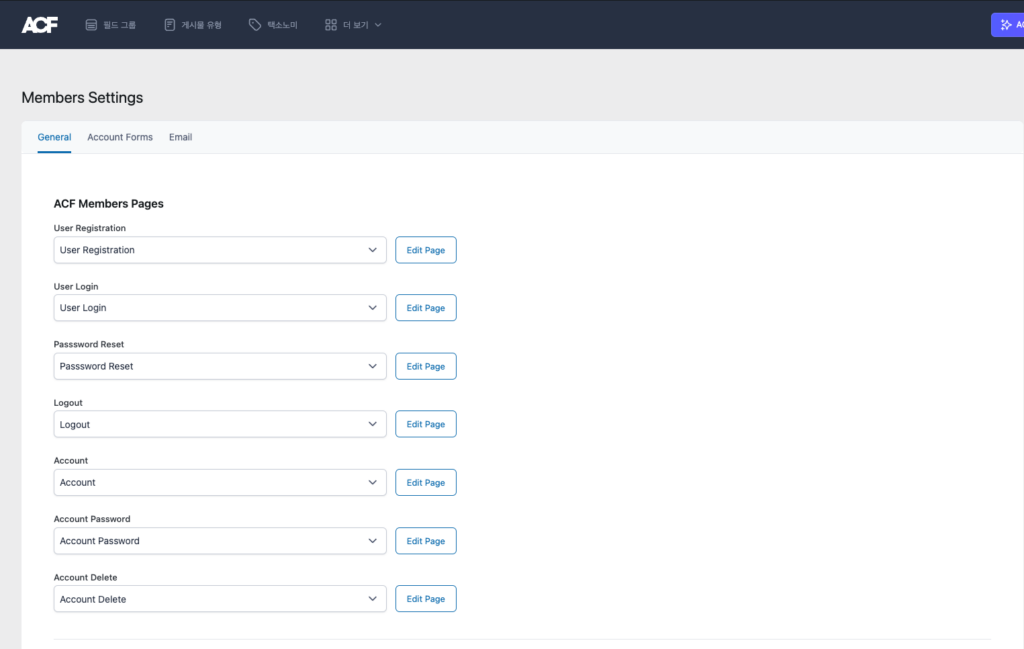Image resolution: width=1024 pixels, height=649 pixels.
Task: Click Edit Page for User Registration
Action: point(426,250)
